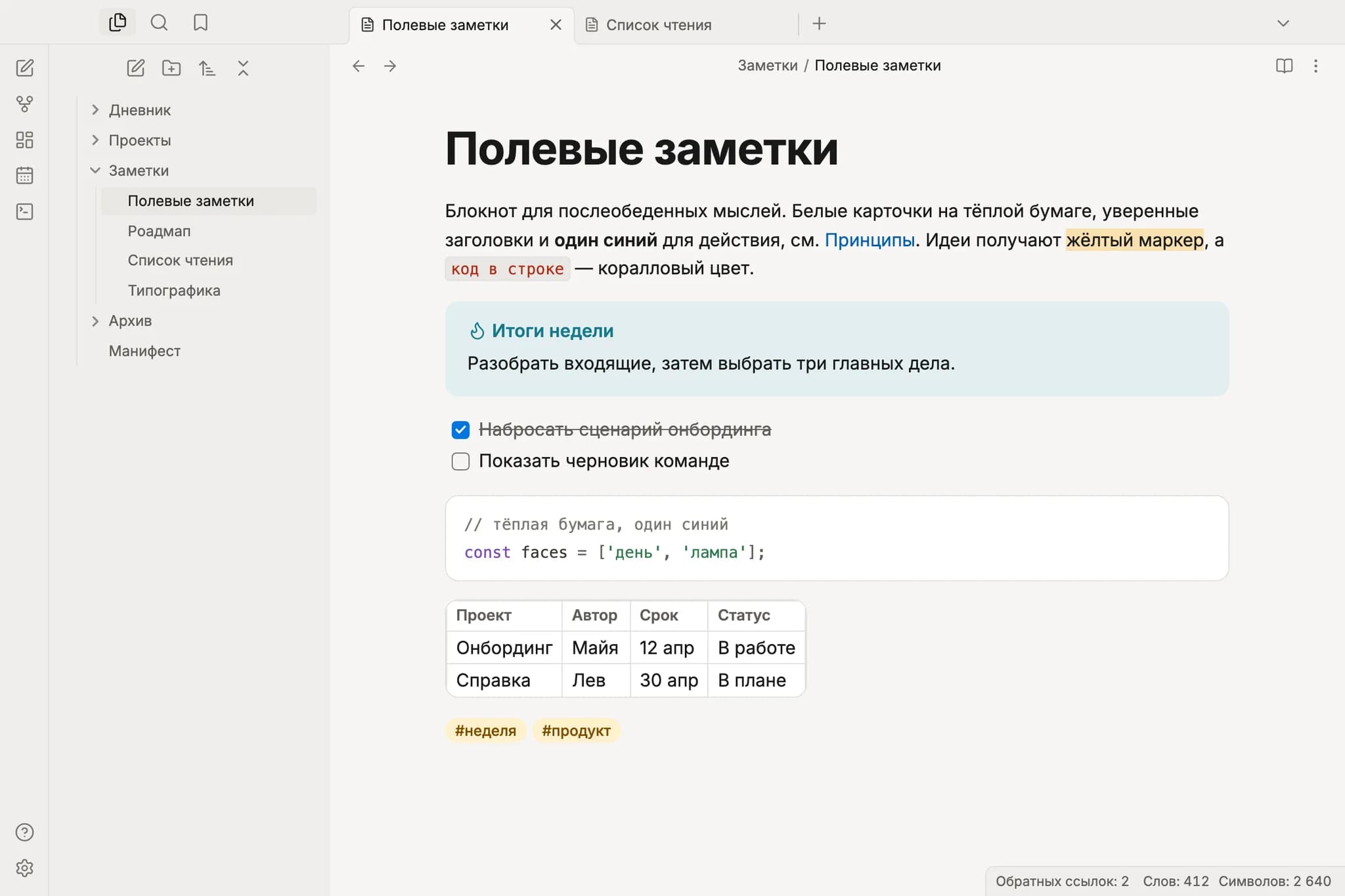The image size is (1345, 896).
Task: Navigate back with left arrow
Action: pos(359,66)
